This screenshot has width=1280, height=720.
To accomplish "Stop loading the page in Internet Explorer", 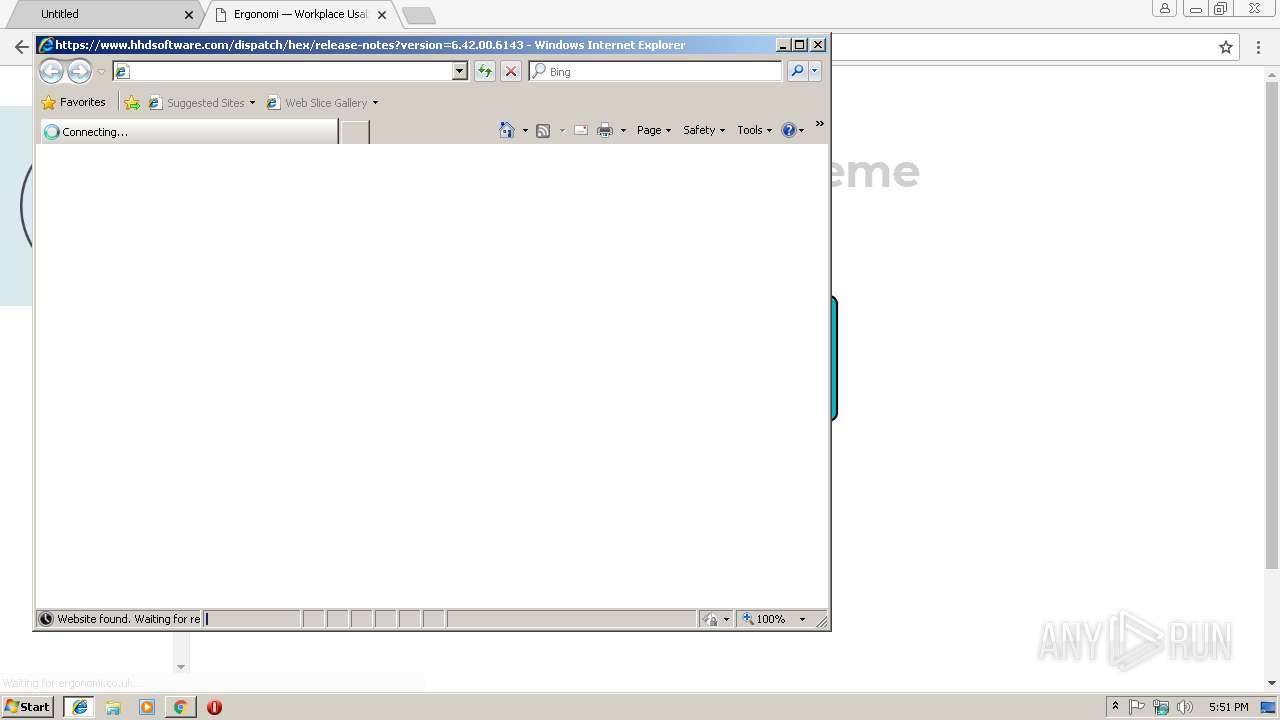I will pyautogui.click(x=510, y=71).
